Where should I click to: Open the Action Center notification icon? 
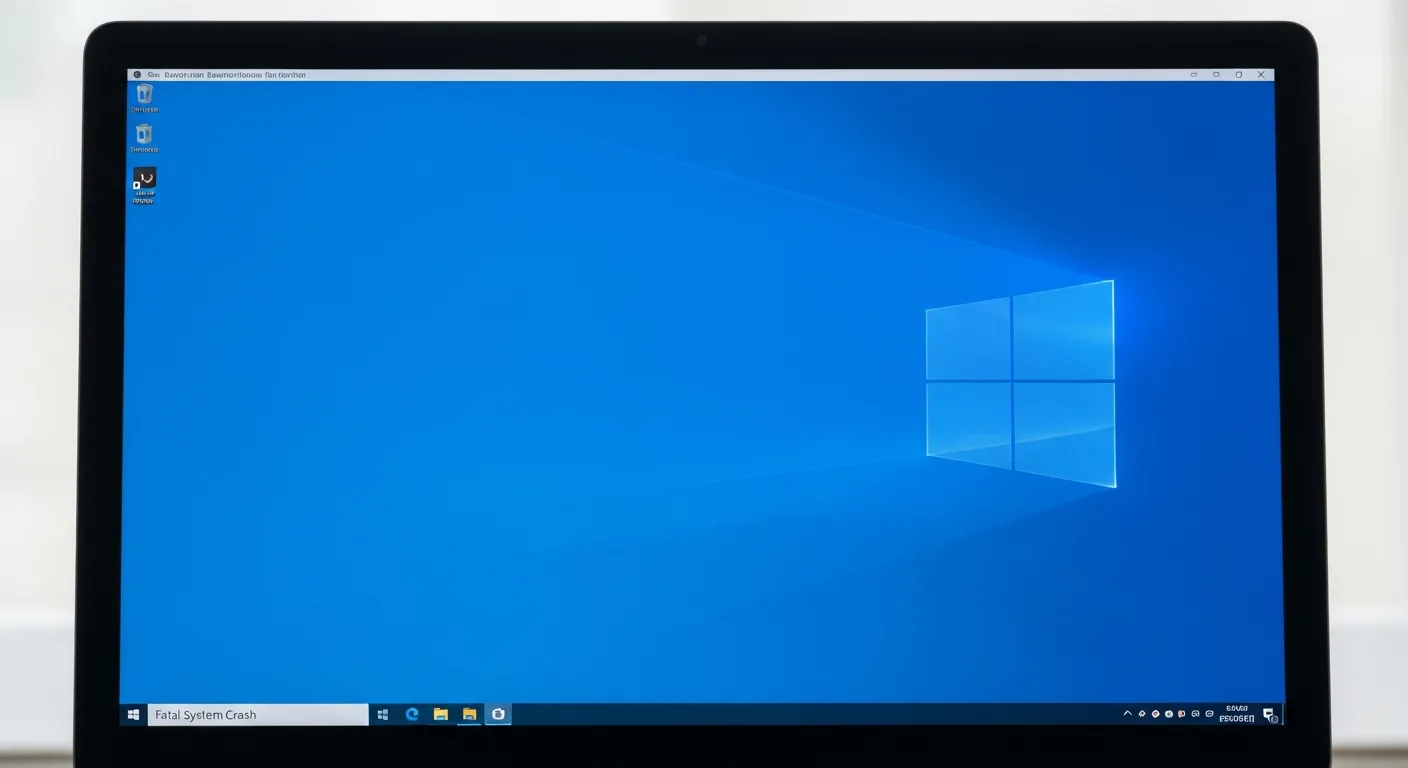pos(1268,714)
